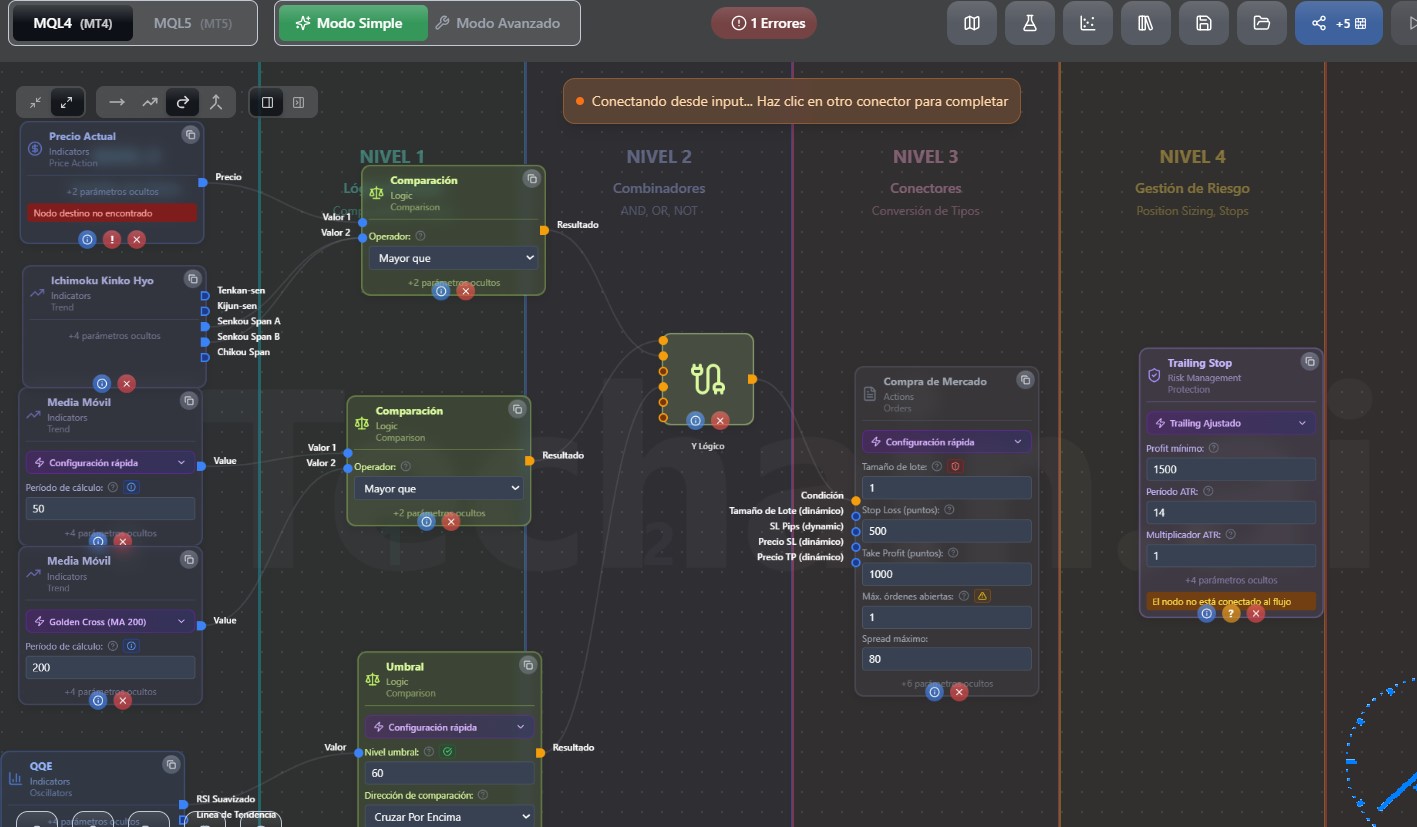
Task: Toggle the collapse side panel icon
Action: pos(298,102)
